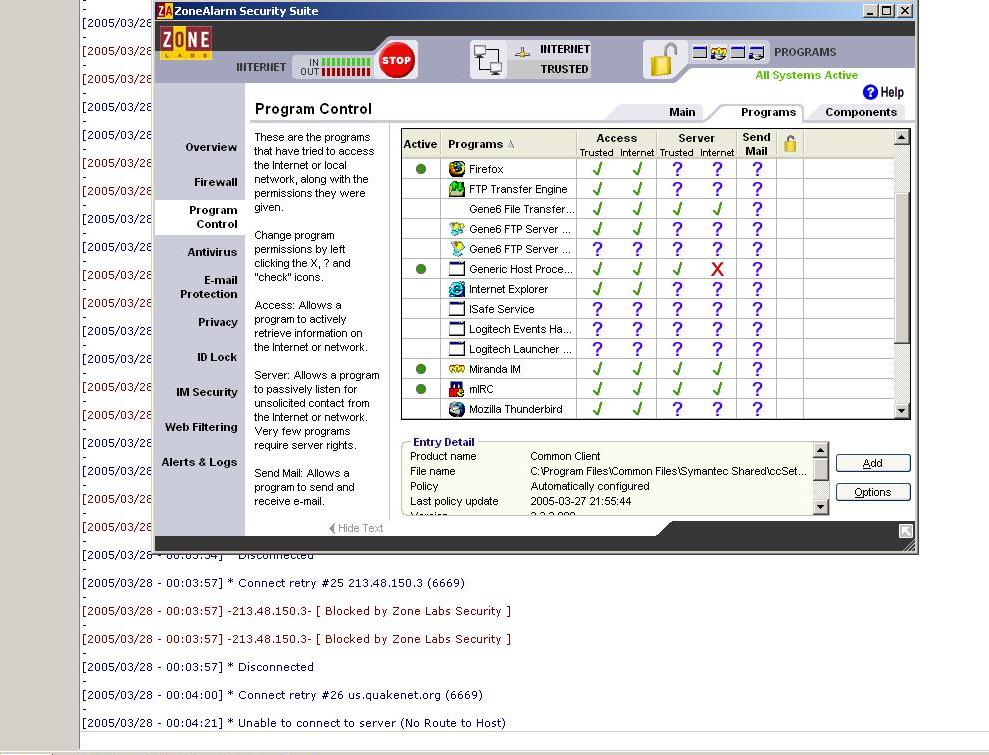Toggle Mozilla Thunderbird Server Trusted permission

[677, 409]
